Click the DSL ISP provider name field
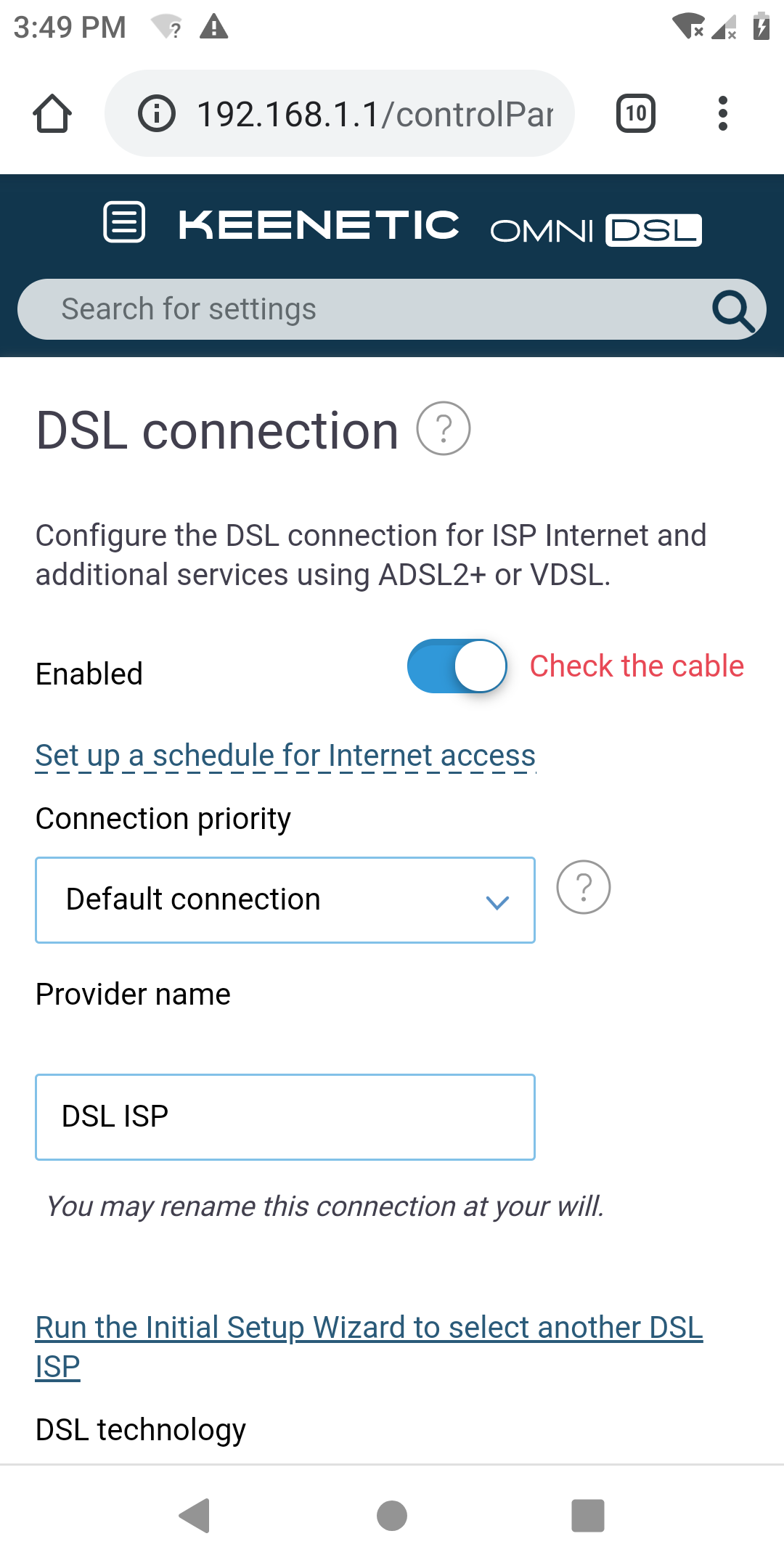 [x=285, y=1117]
